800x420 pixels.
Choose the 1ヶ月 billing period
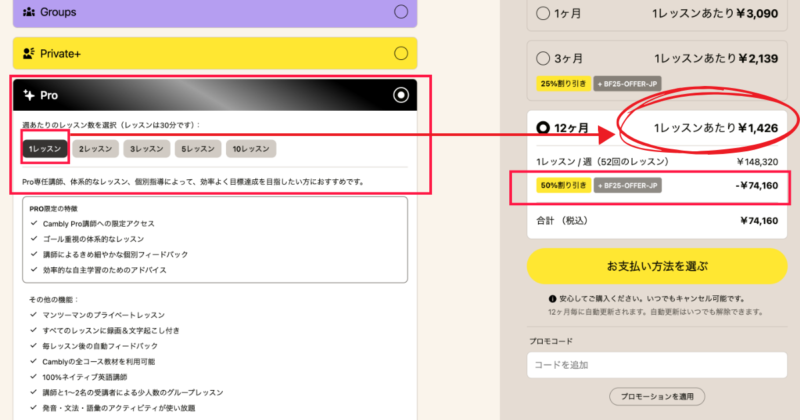click(543, 14)
